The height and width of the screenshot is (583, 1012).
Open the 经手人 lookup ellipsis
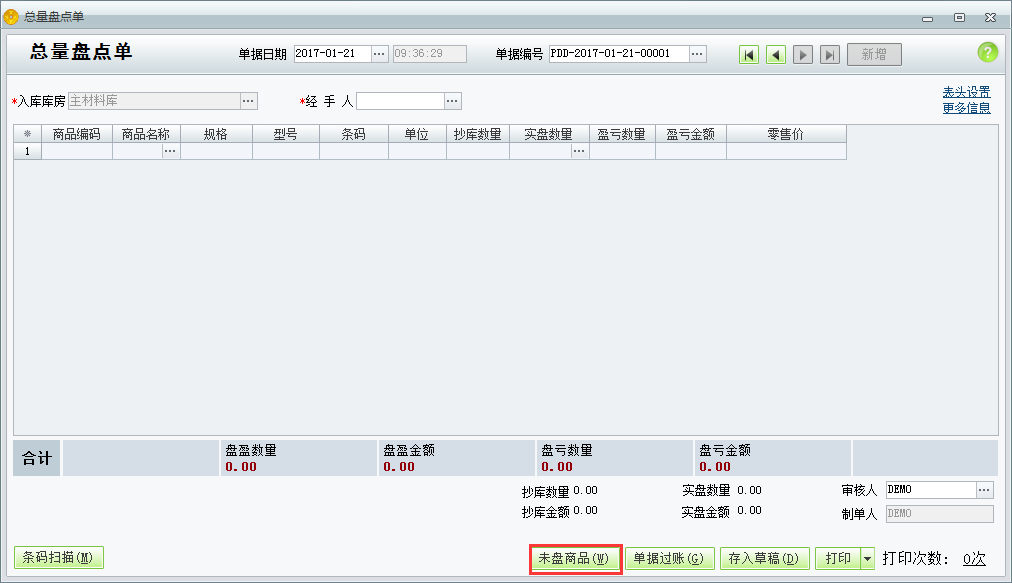click(x=453, y=100)
